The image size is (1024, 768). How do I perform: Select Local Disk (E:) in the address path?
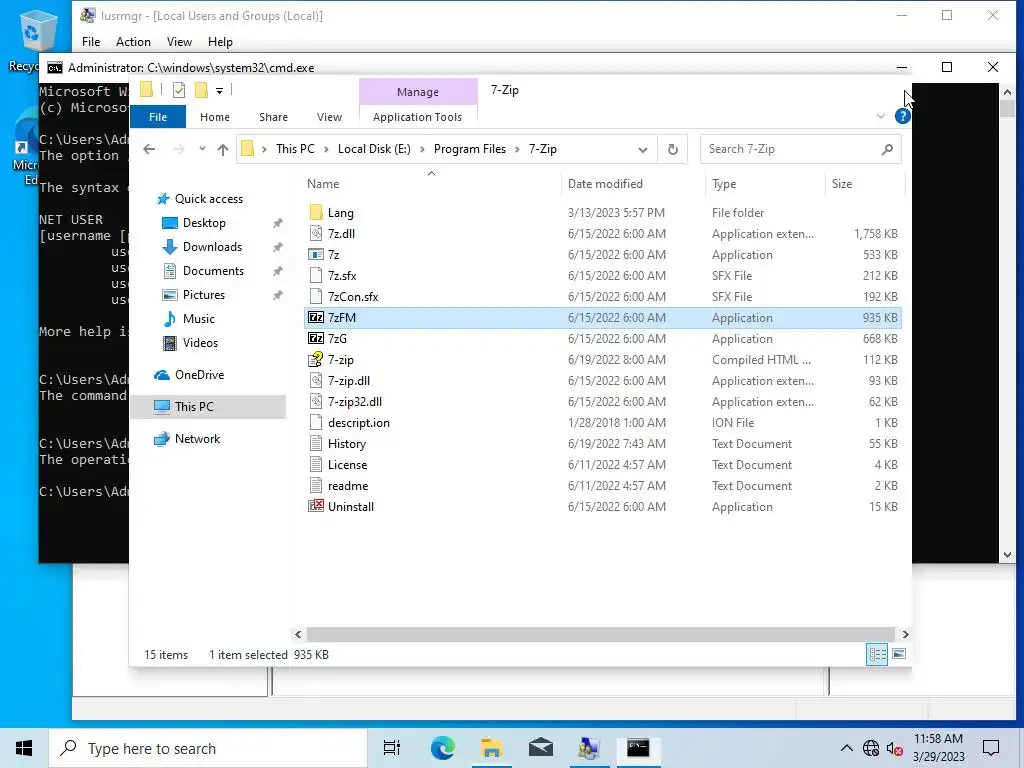[374, 150]
